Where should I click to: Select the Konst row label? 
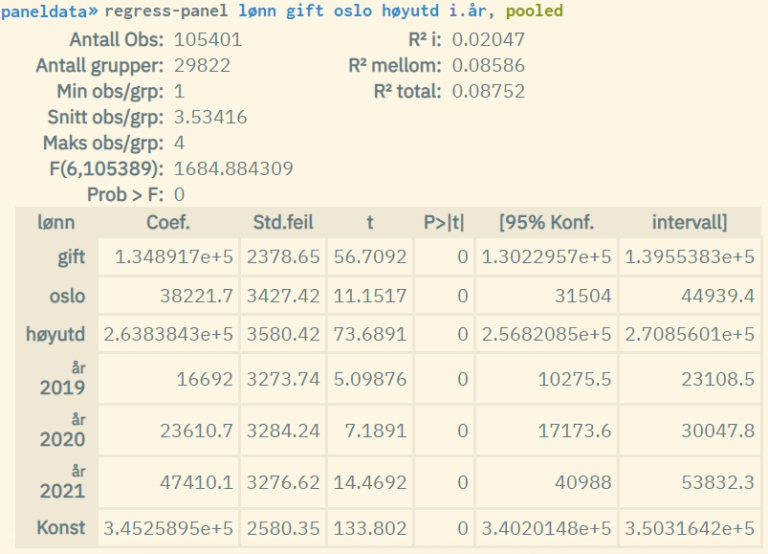point(61,527)
